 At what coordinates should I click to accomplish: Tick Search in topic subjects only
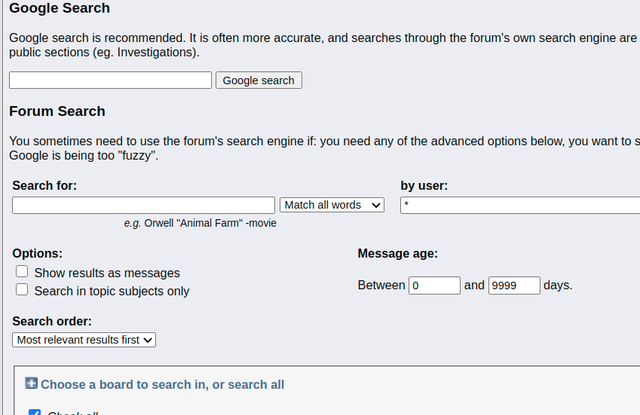click(22, 290)
